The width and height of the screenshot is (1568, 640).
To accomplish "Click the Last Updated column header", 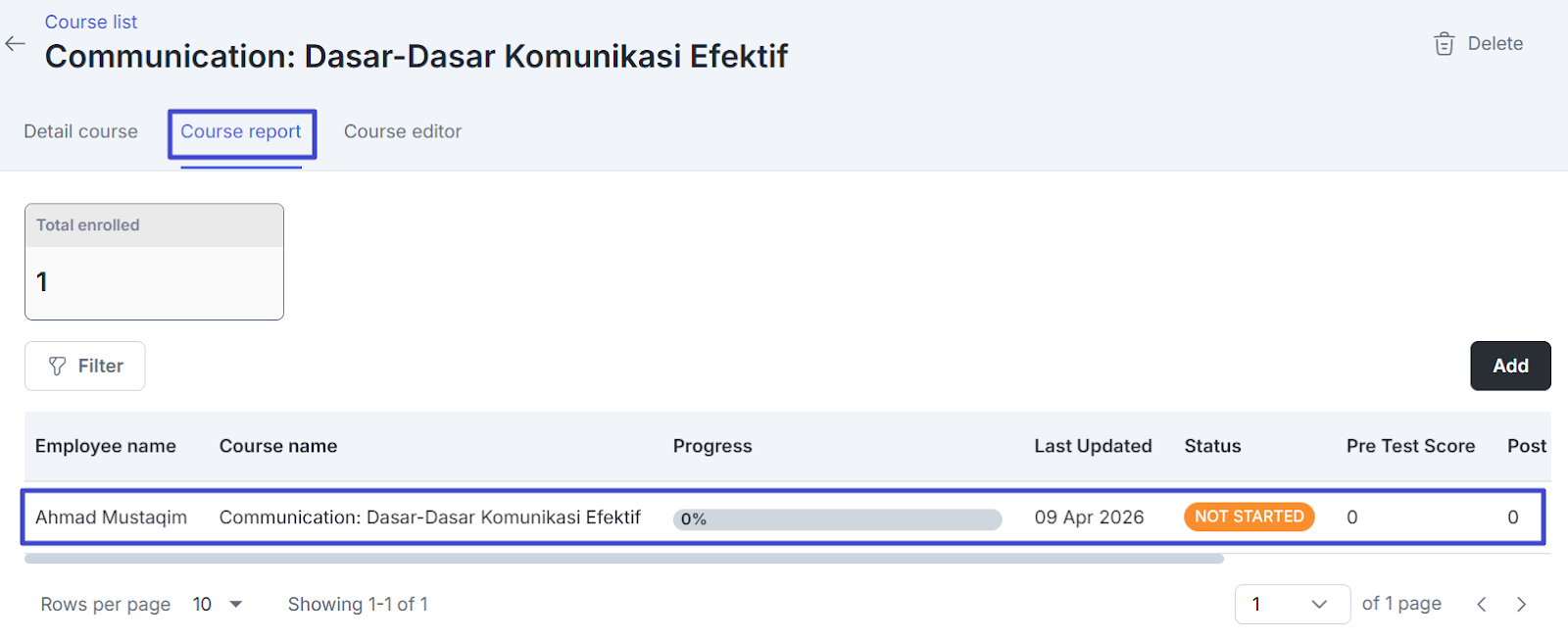I will coord(1093,446).
